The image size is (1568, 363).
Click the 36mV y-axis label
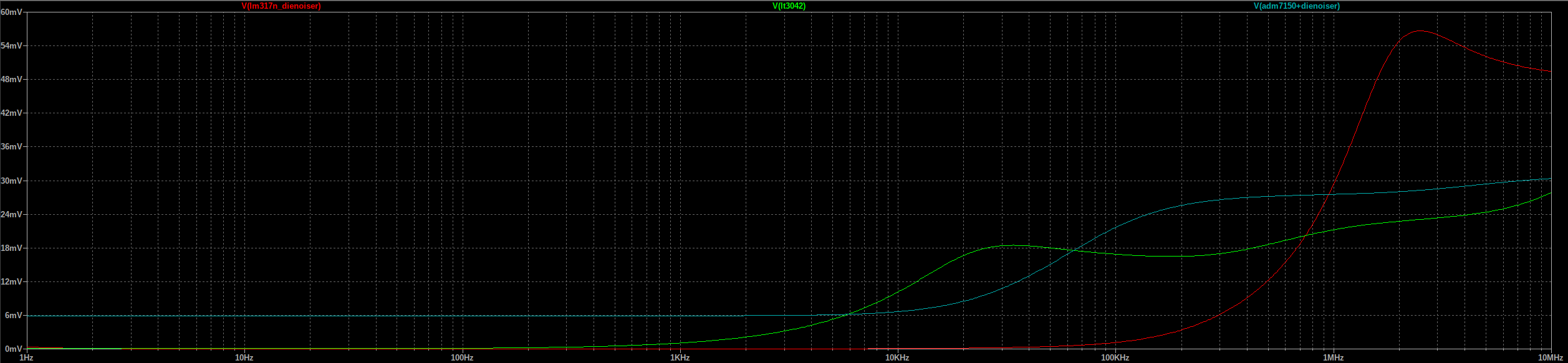pyautogui.click(x=12, y=146)
